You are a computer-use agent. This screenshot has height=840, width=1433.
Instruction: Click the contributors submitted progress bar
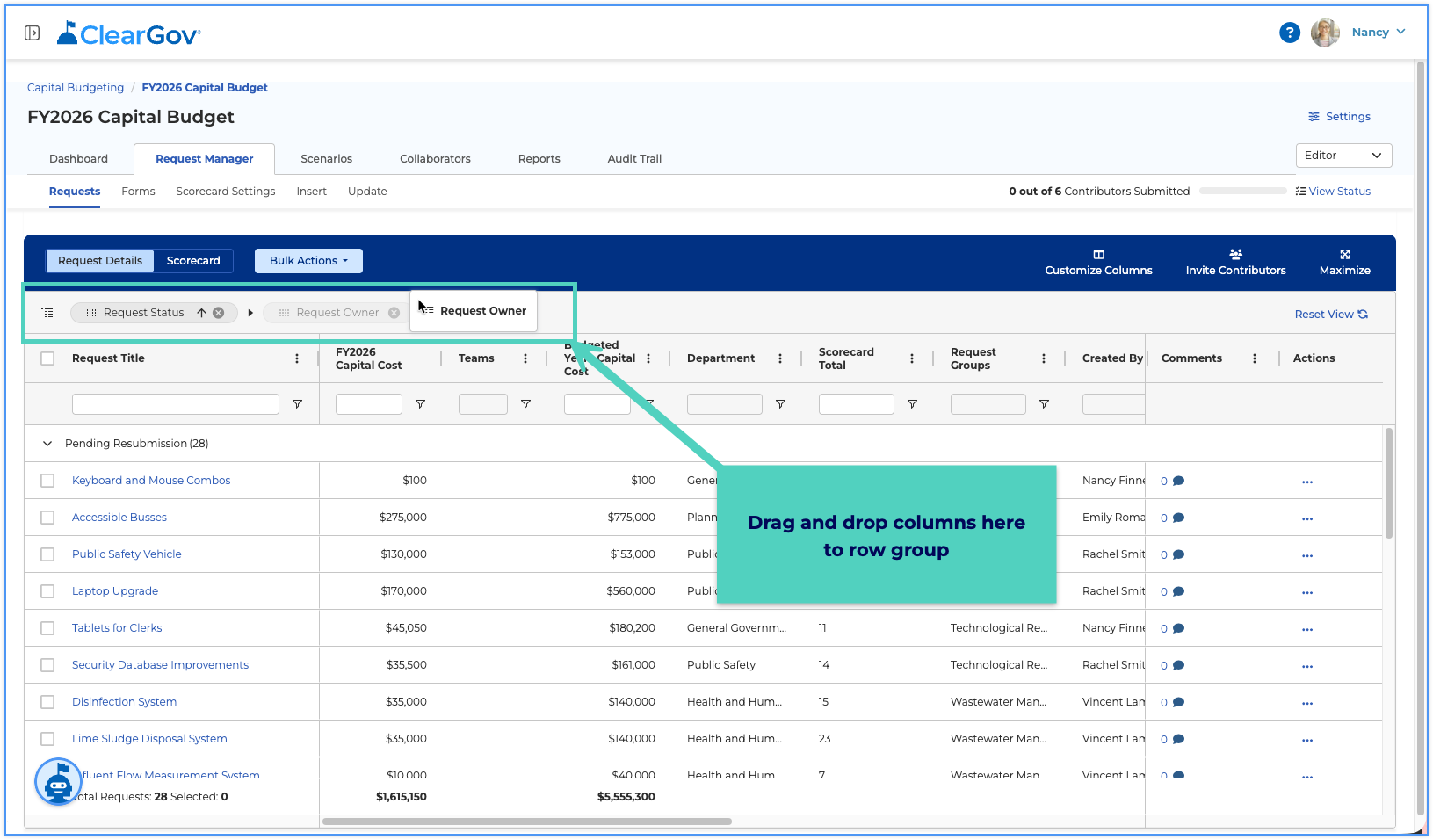(1242, 191)
